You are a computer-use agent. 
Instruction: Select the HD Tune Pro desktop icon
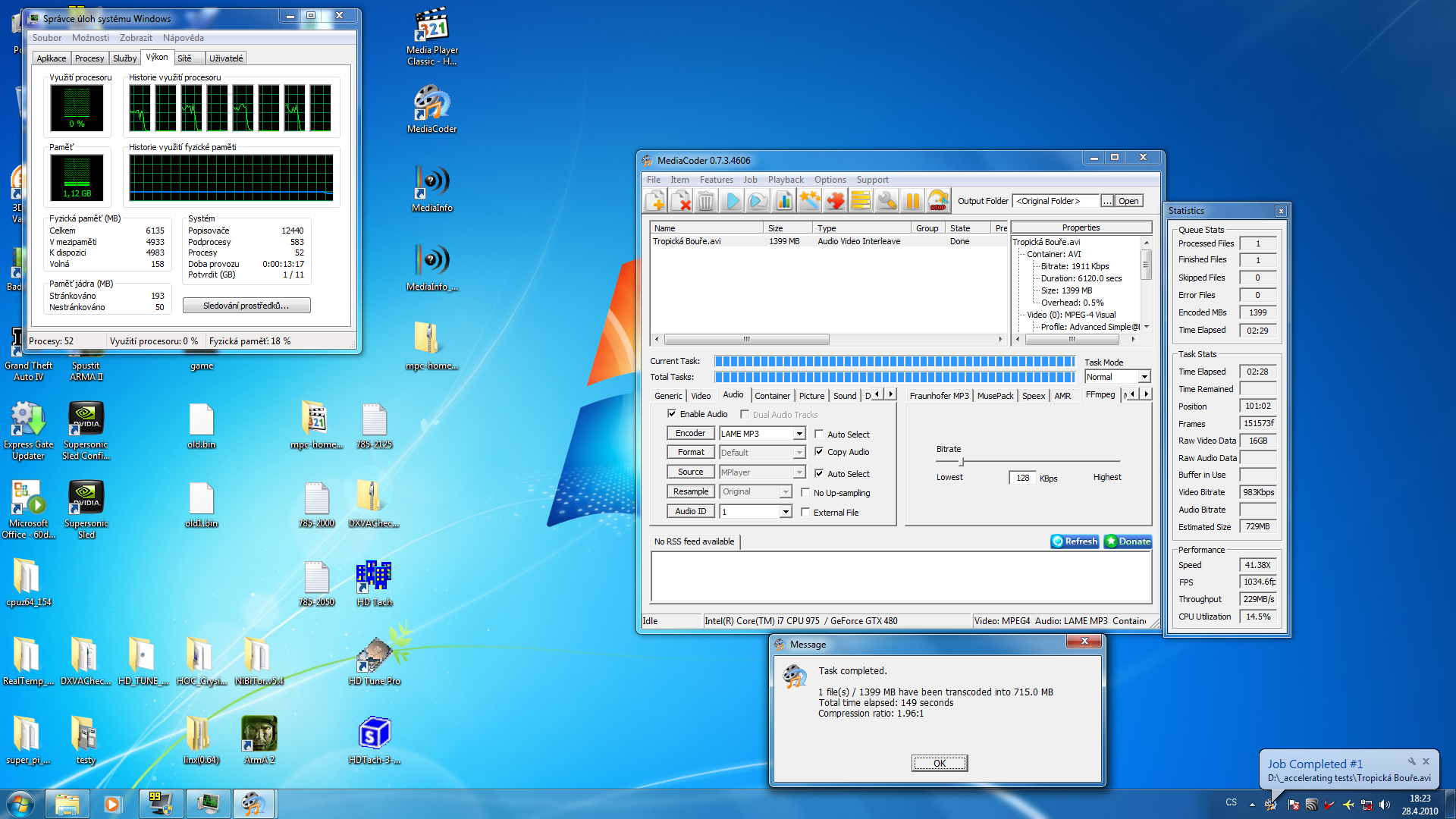tap(375, 662)
